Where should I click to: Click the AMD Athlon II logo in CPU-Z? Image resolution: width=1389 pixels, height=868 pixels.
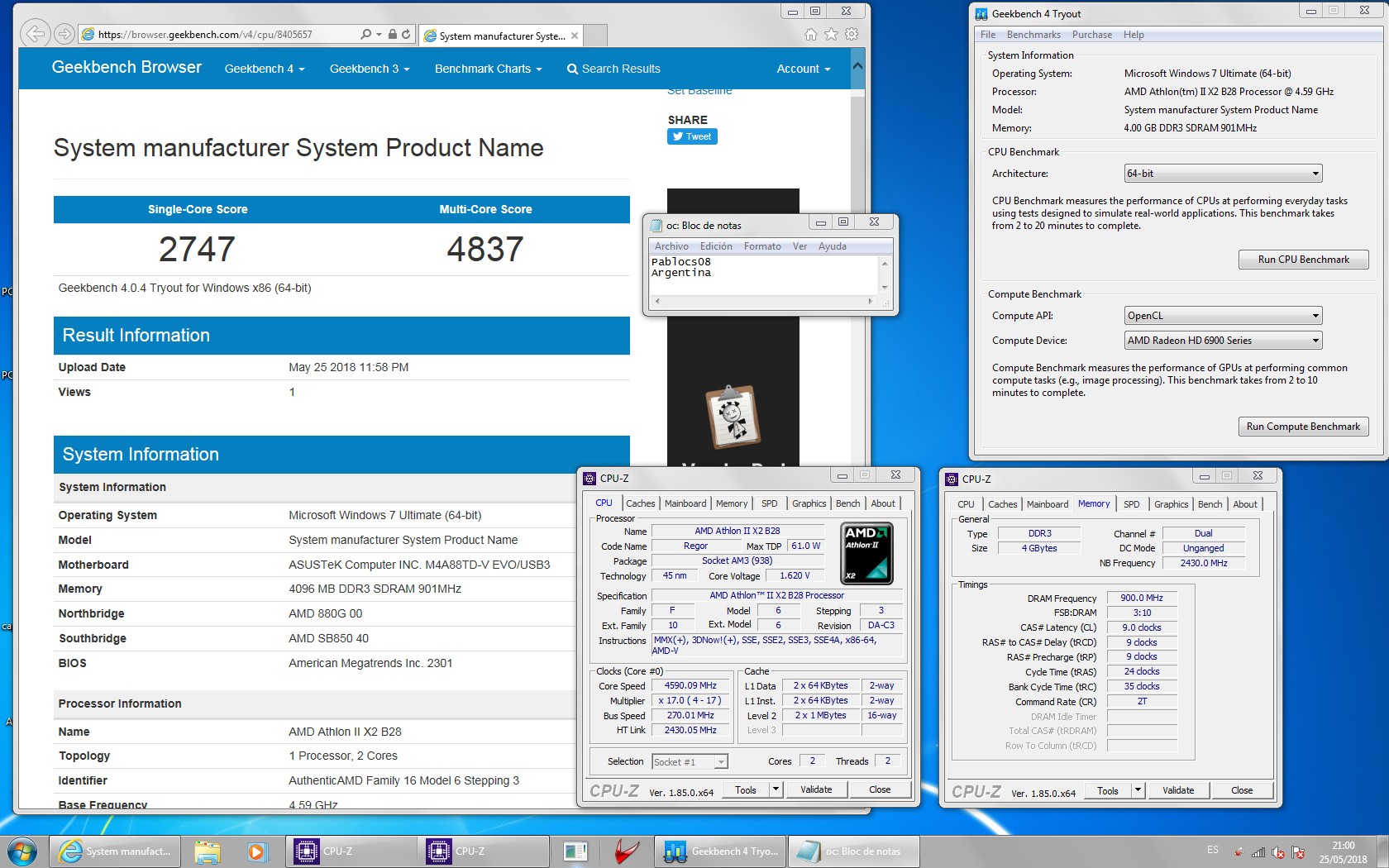[866, 553]
